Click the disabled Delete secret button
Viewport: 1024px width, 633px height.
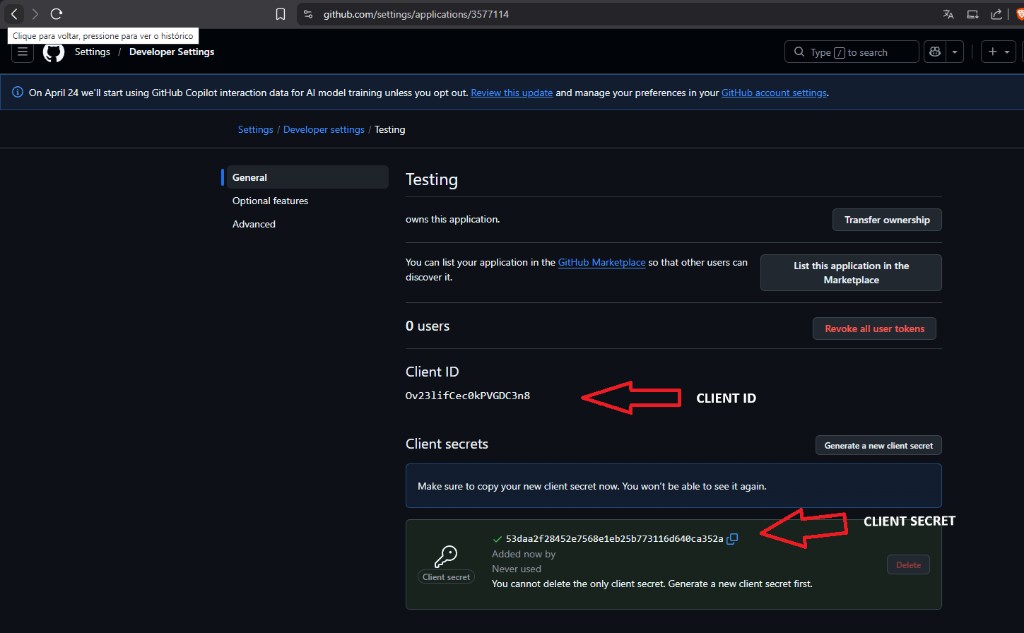[x=908, y=564]
